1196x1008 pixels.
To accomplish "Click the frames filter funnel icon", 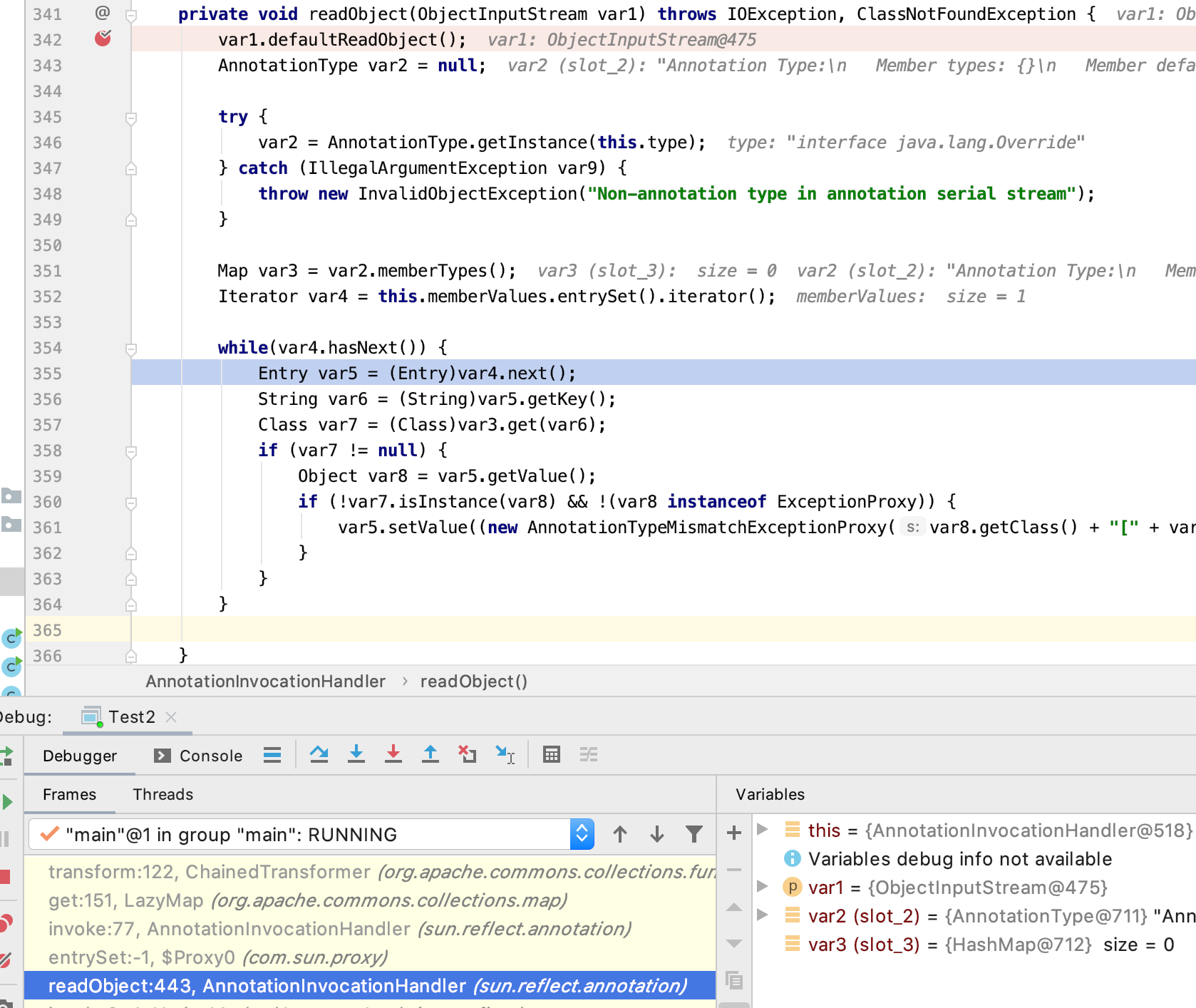I will click(694, 834).
